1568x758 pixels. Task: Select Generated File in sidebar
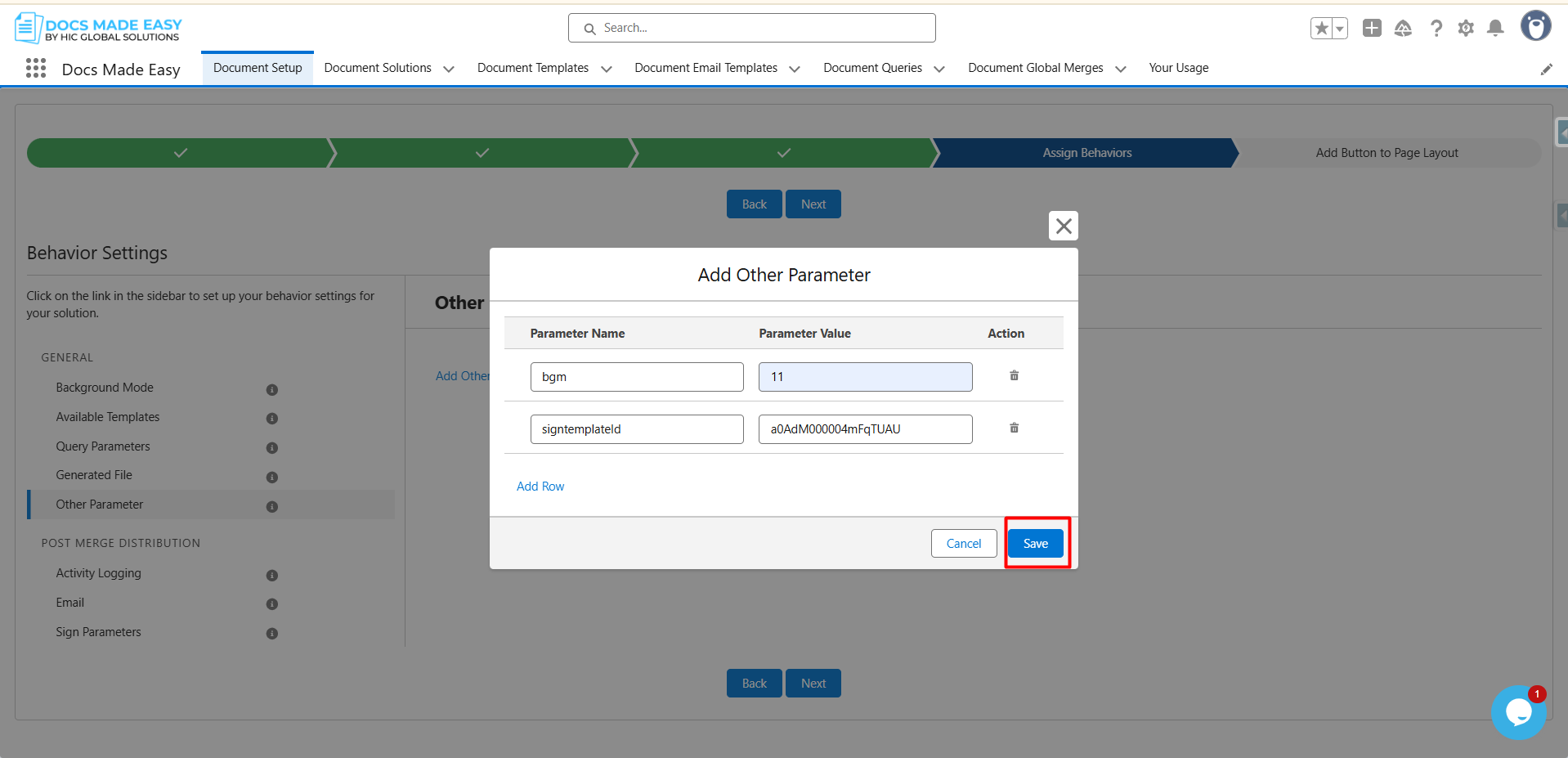tap(94, 475)
